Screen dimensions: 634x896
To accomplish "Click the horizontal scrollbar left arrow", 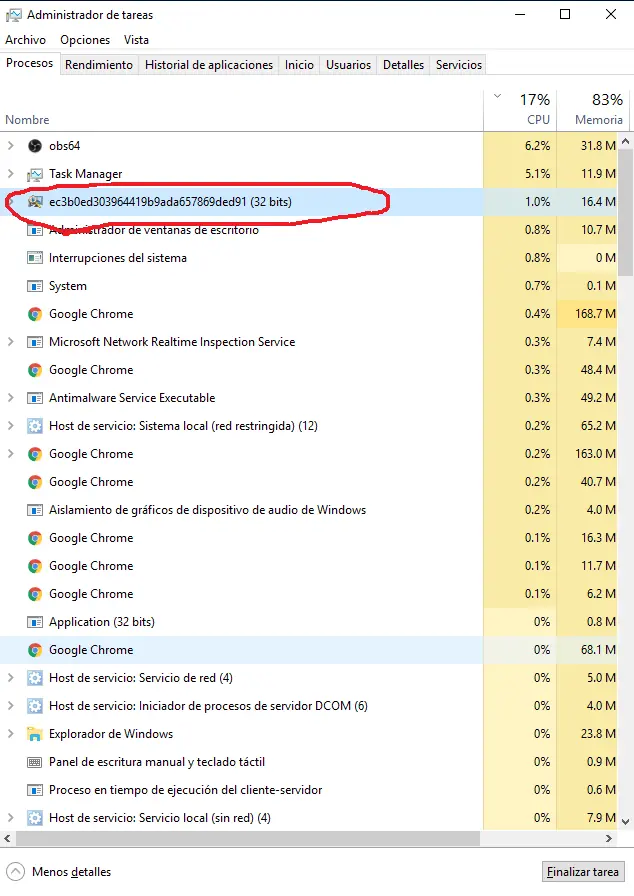I will 7,838.
